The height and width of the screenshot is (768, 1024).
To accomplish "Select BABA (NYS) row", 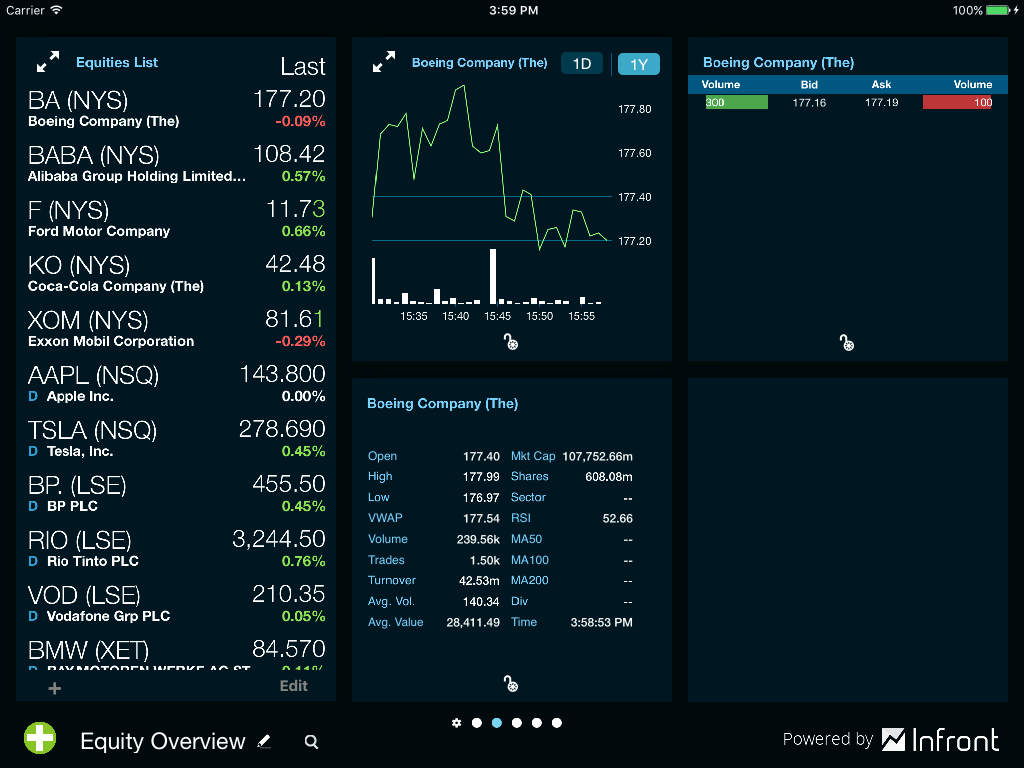I will (x=176, y=164).
